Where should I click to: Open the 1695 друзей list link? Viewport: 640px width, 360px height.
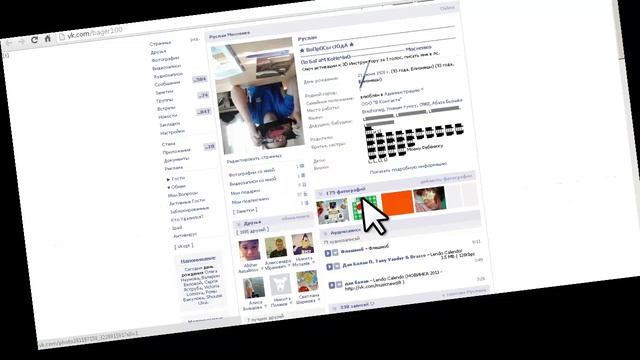click(252, 231)
